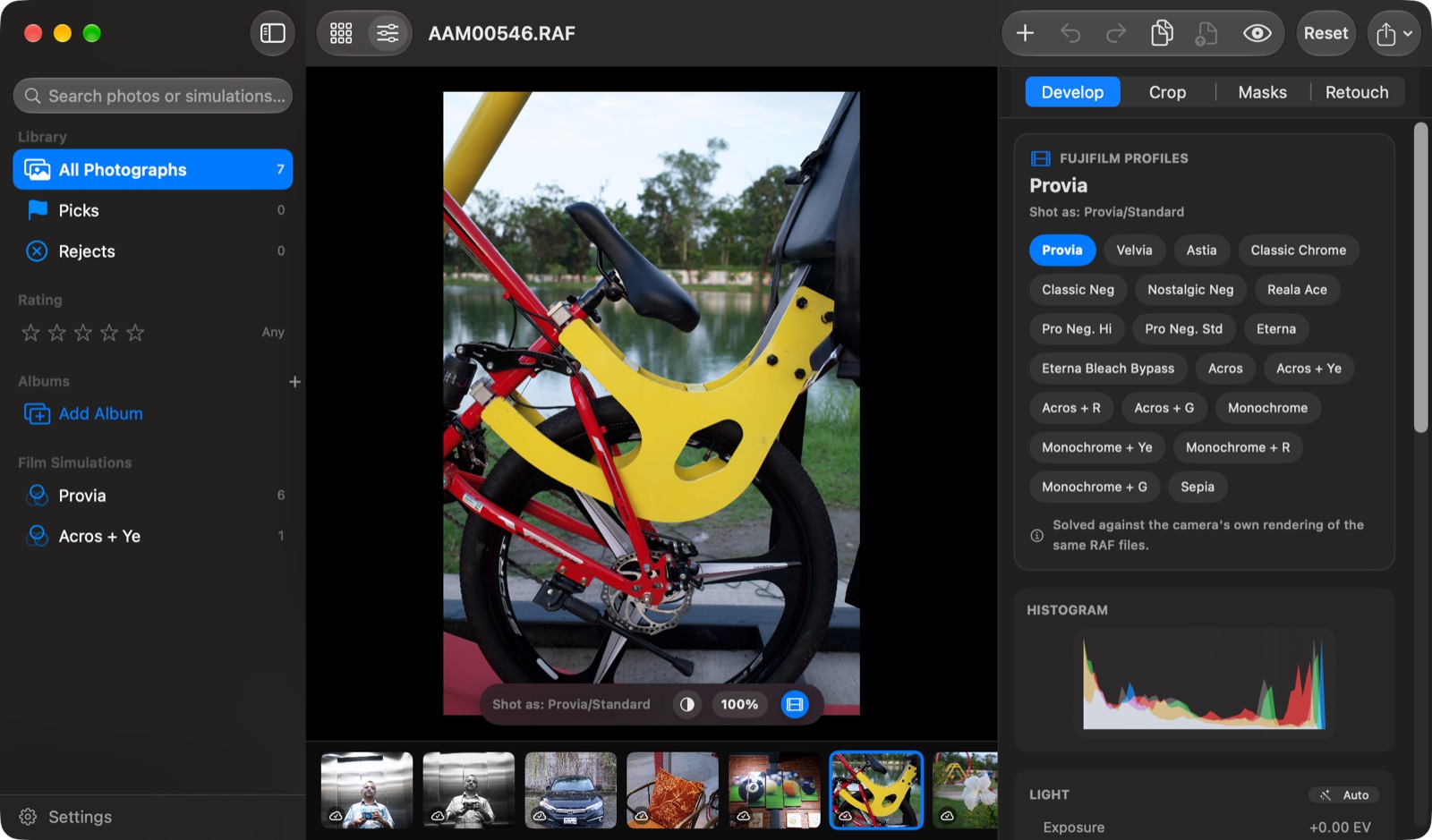Click the Exposure +0.00 EV value

coord(1340,827)
